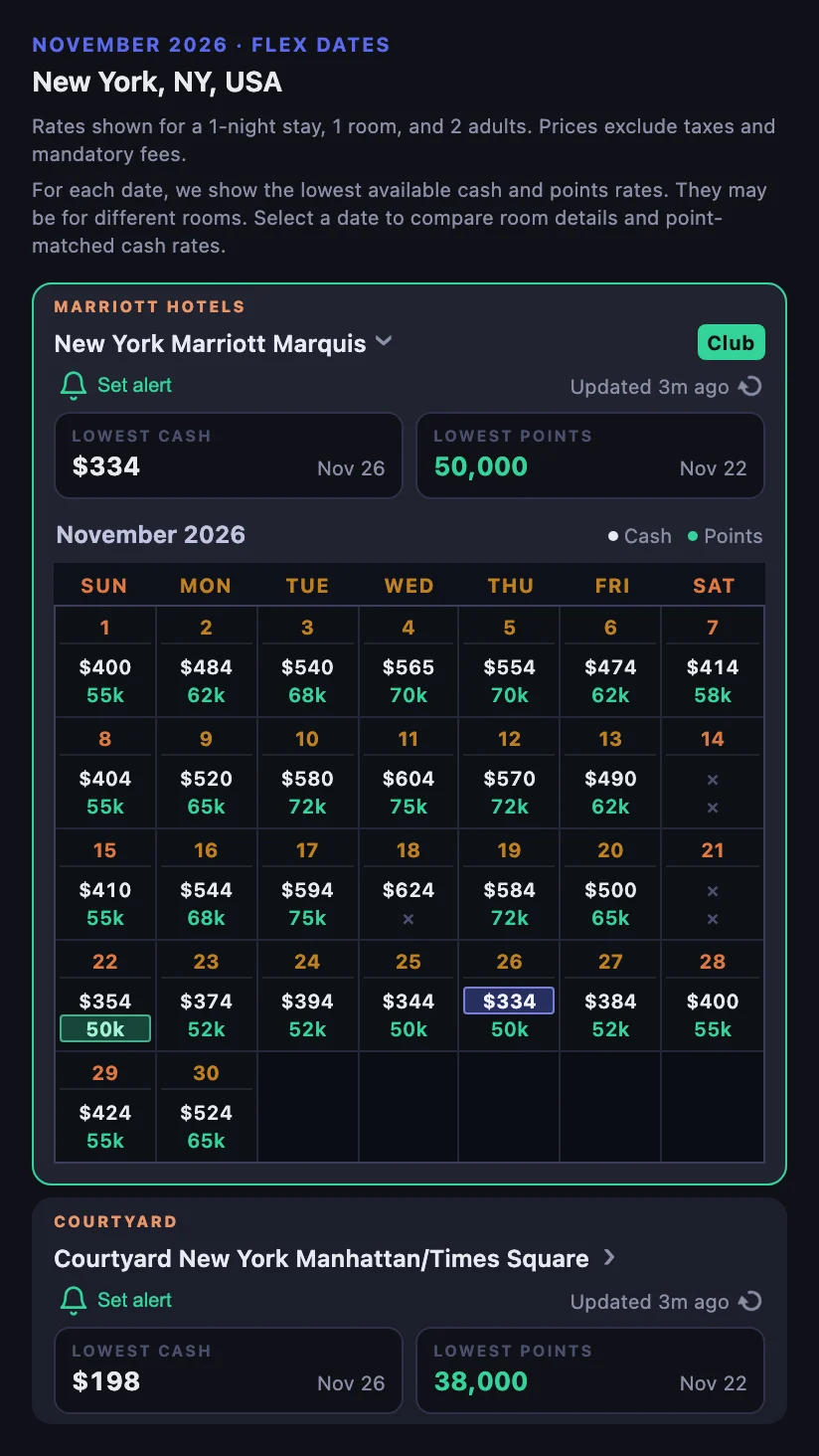This screenshot has width=819, height=1456.
Task: Set alert for Courtyard Times Square
Action: click(115, 1301)
